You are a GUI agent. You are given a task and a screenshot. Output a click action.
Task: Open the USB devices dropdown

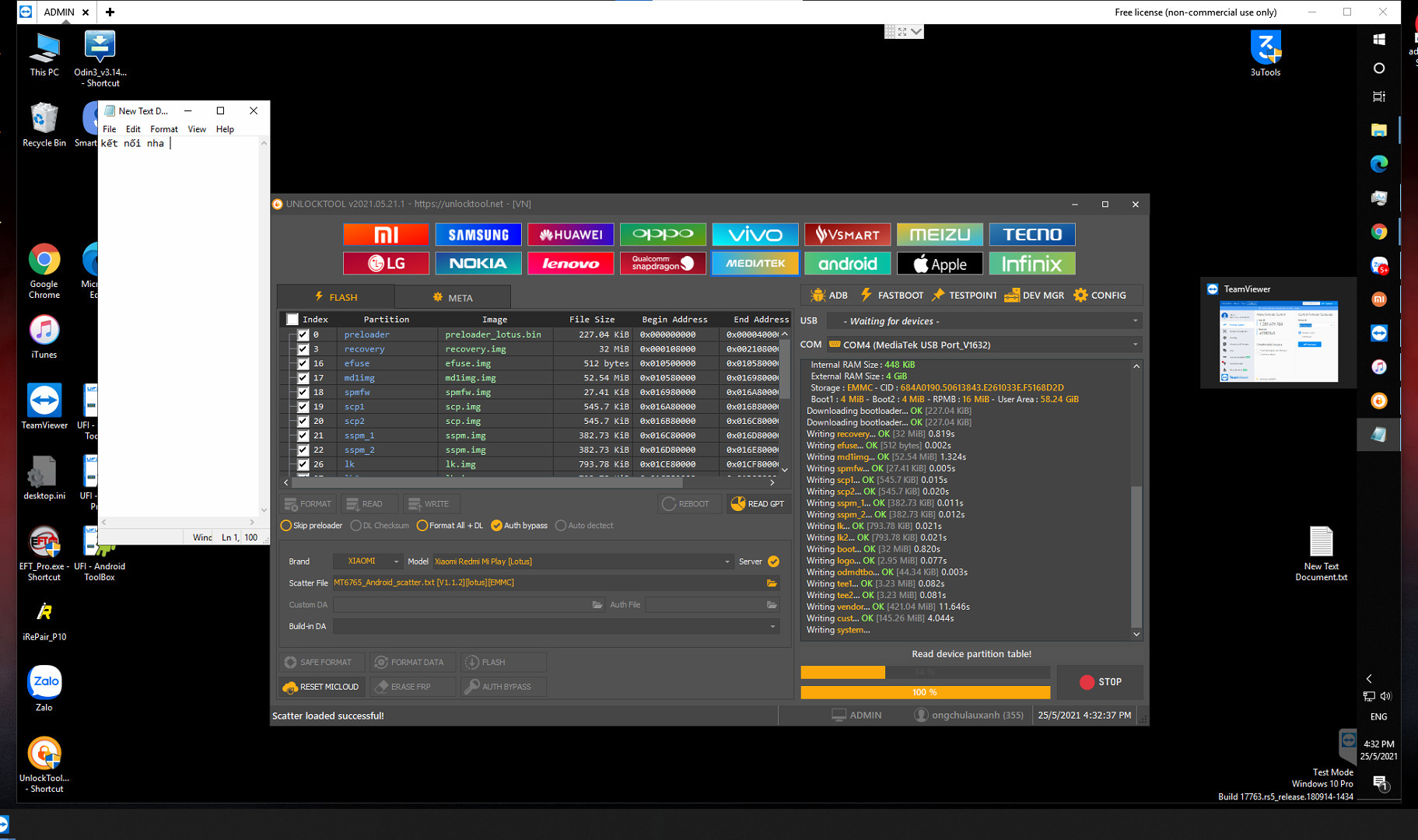coord(984,320)
